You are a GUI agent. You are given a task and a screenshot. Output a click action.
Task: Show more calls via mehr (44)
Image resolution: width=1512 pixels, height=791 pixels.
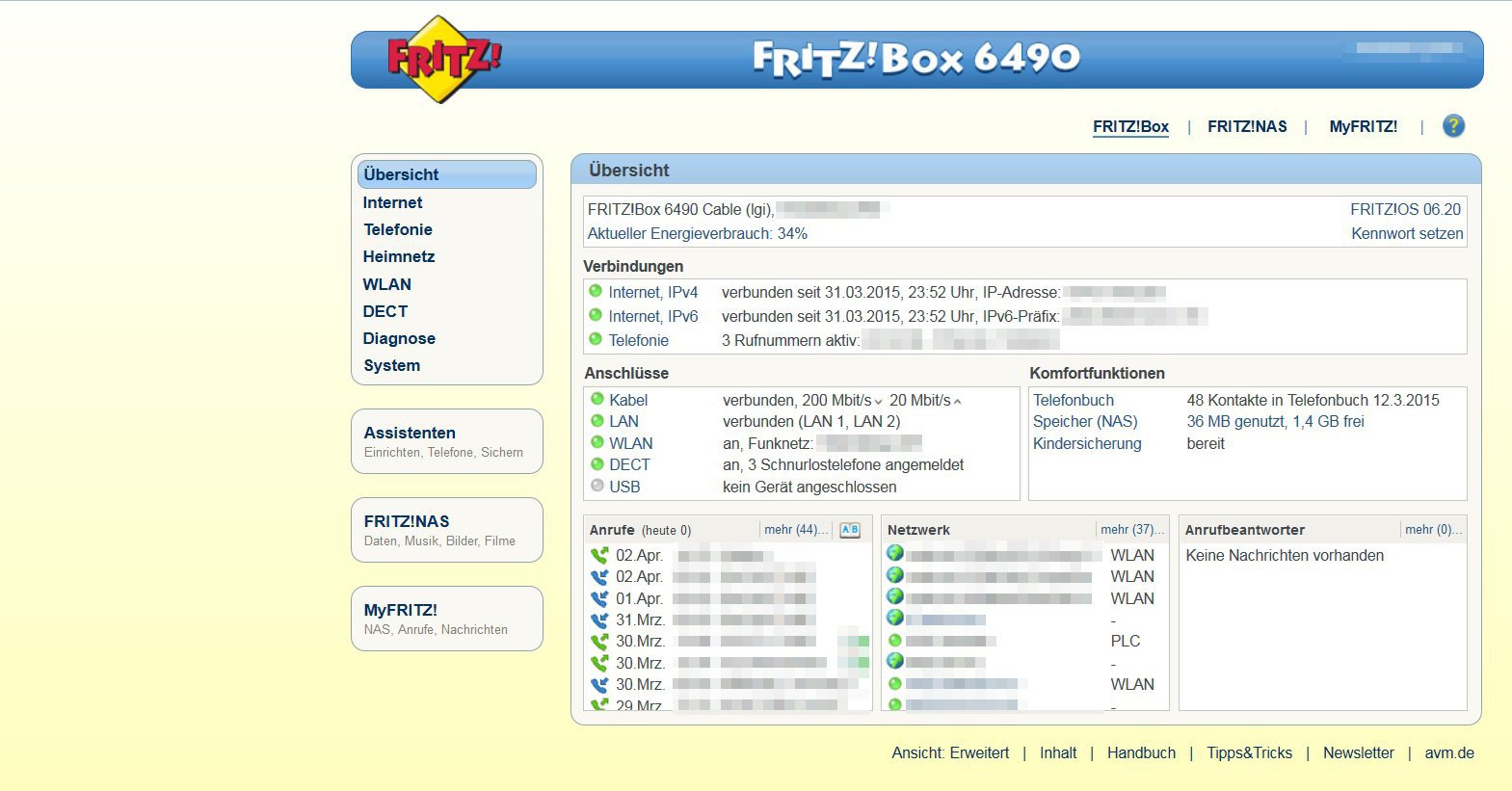click(796, 530)
